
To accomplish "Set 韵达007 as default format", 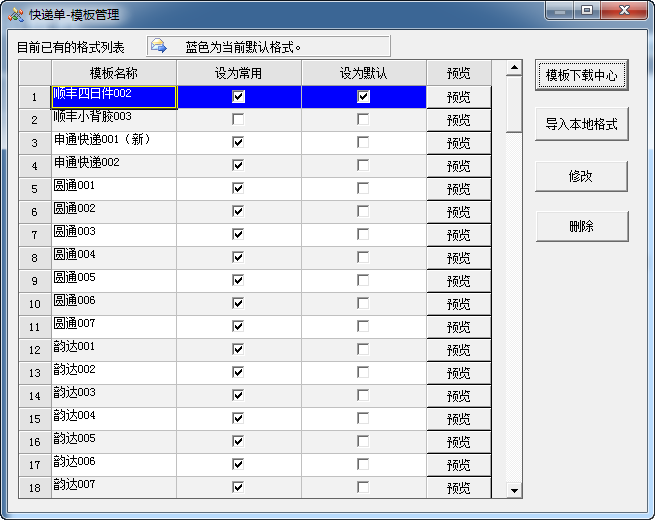I will [363, 487].
